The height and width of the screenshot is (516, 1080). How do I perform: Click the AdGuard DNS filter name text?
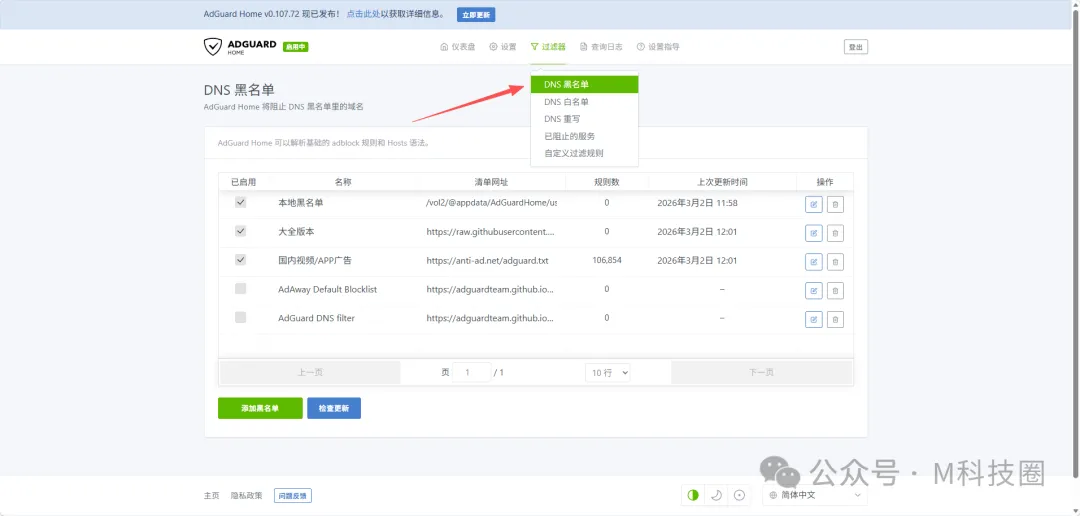(x=317, y=318)
